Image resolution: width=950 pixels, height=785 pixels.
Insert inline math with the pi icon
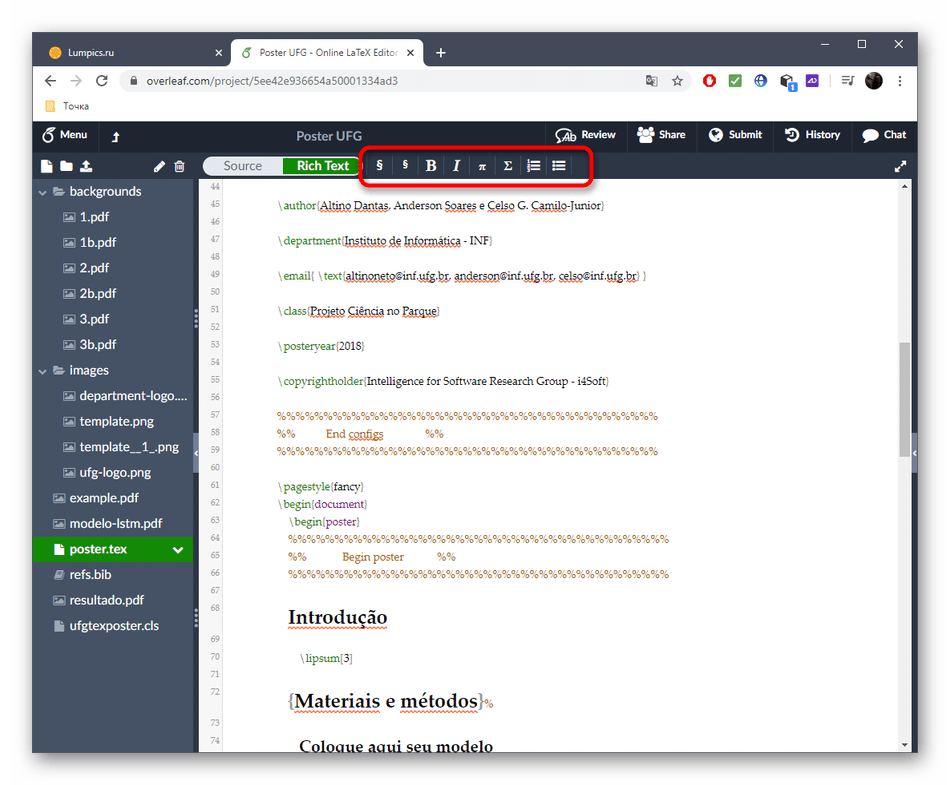tap(482, 166)
